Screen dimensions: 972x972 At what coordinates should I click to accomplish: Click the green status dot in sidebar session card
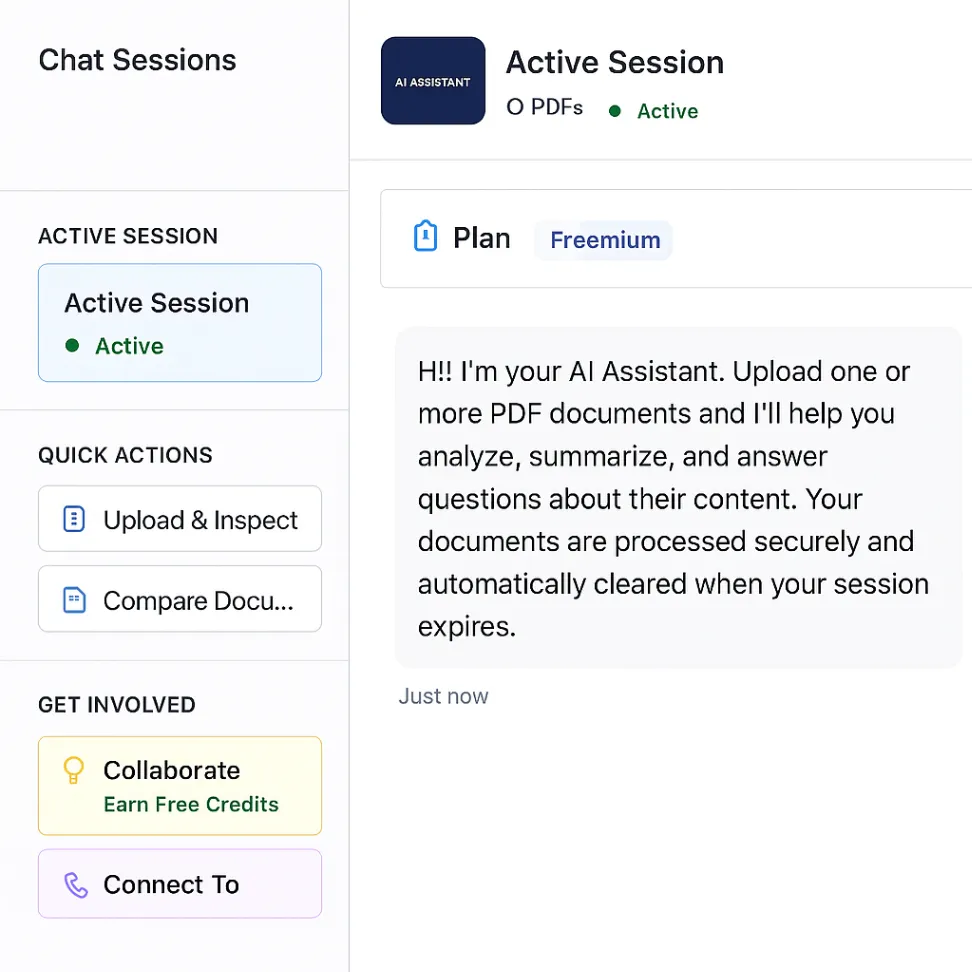72,346
